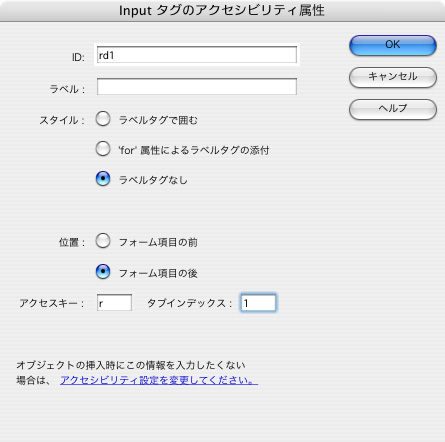The image size is (445, 442).
Task: Focus the タブインデックス field containing 1
Action: (x=258, y=303)
